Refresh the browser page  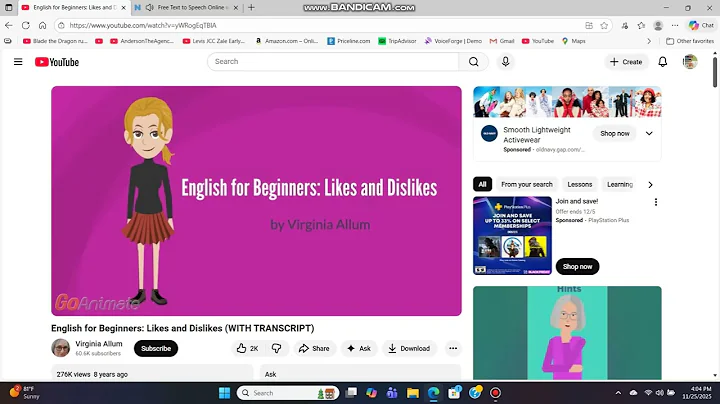[26, 25]
